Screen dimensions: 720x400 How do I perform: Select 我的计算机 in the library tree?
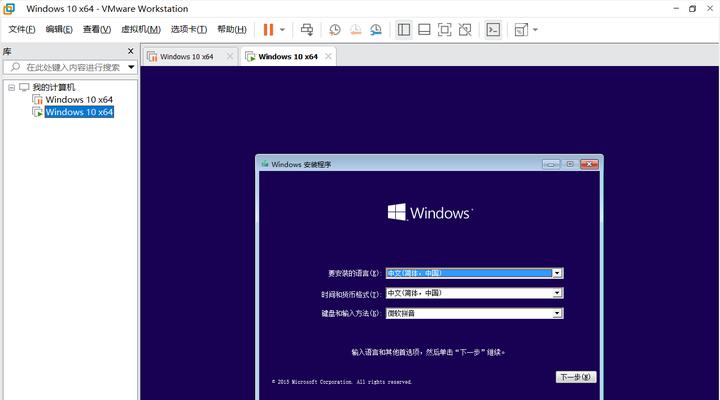click(54, 87)
